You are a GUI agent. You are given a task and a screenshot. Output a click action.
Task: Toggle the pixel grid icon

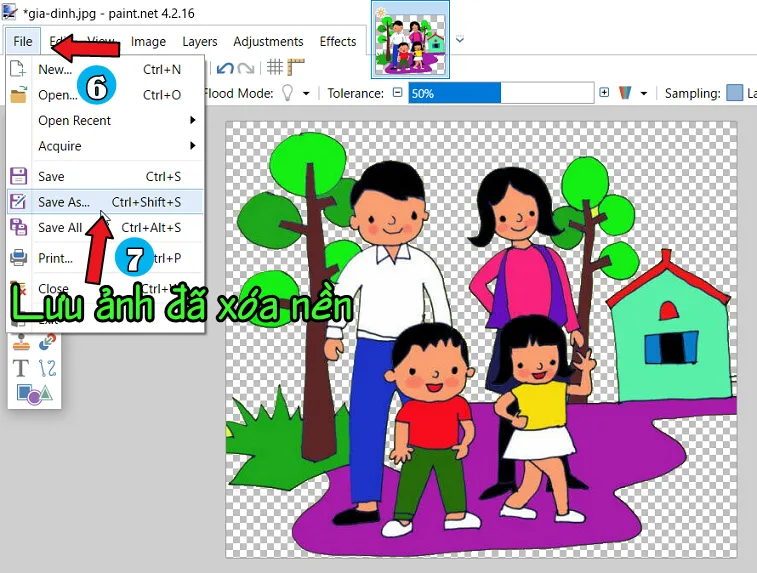[x=275, y=67]
